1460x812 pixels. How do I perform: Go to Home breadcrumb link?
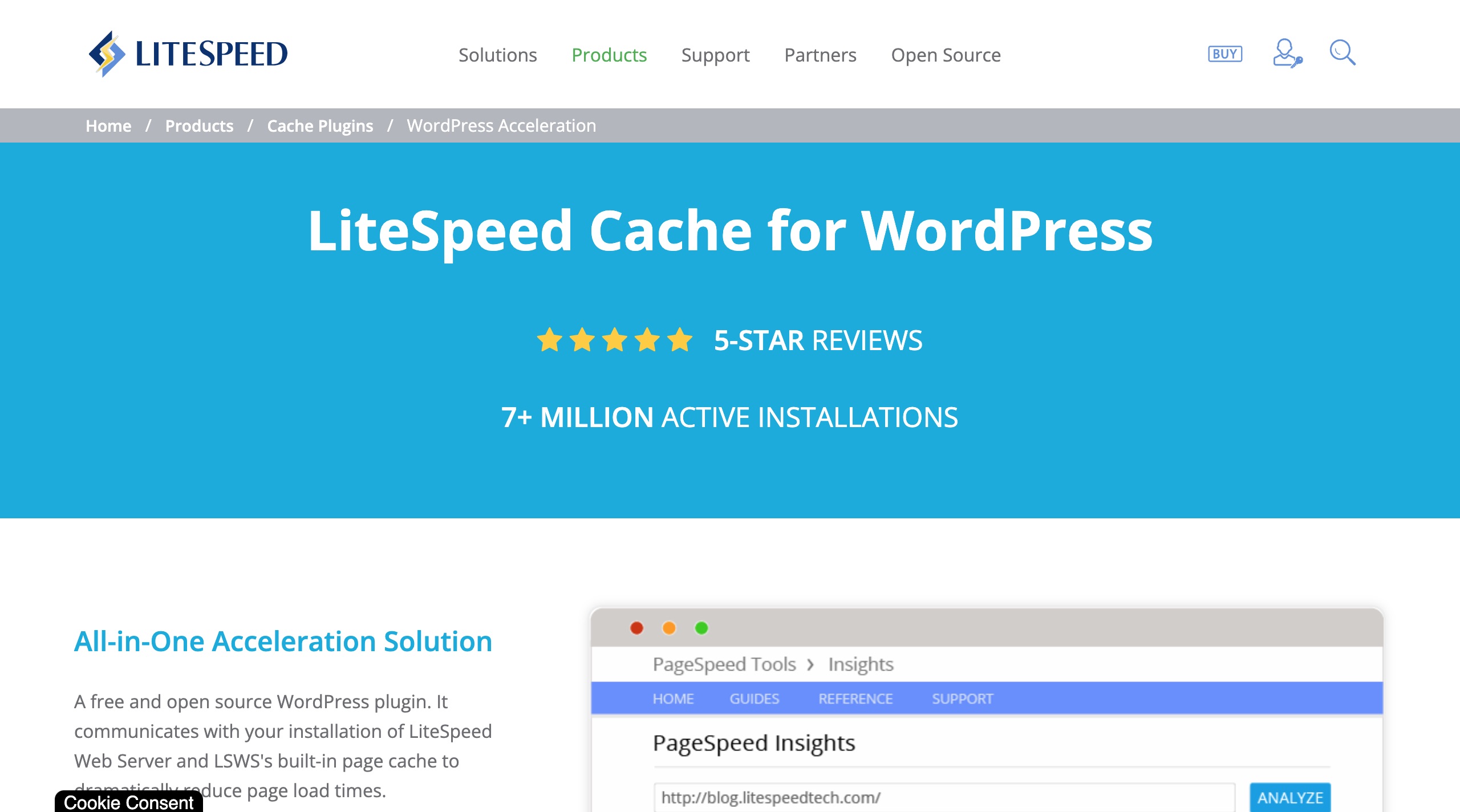108,125
